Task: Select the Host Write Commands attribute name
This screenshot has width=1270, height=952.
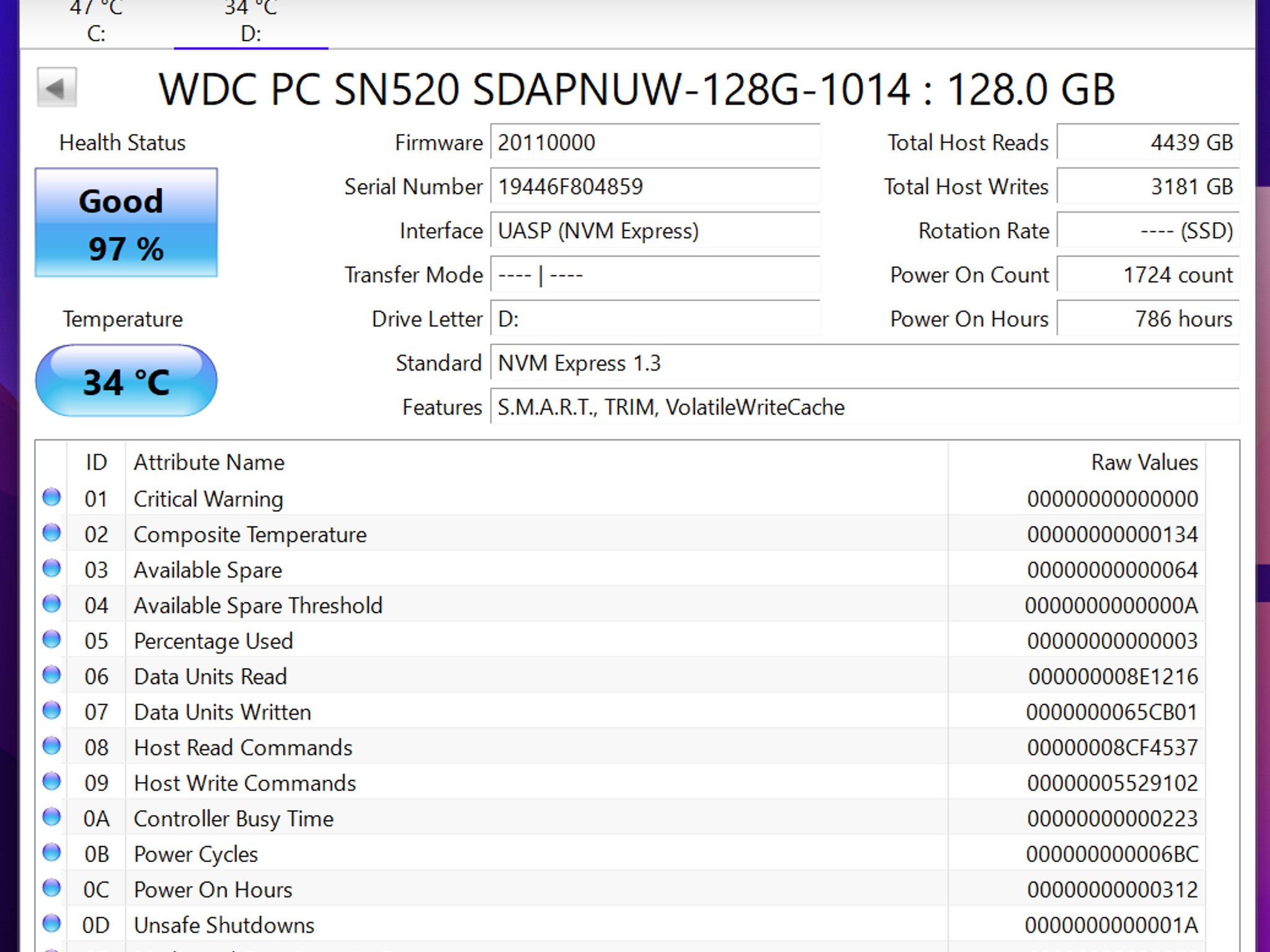Action: 245,783
